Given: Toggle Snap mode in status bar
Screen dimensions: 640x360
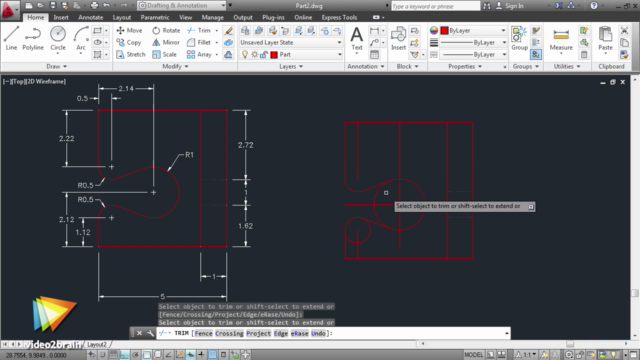Looking at the screenshot, I should [x=102, y=355].
